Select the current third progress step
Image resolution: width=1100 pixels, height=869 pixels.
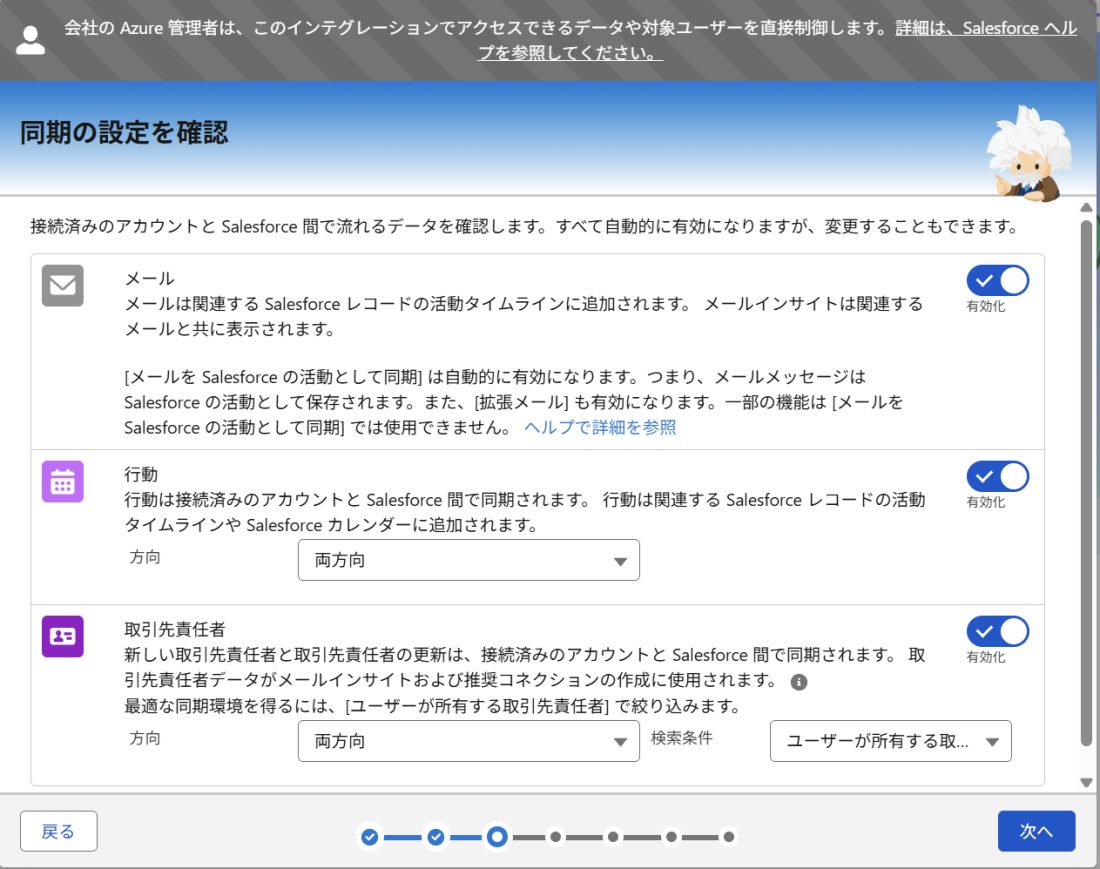point(497,837)
